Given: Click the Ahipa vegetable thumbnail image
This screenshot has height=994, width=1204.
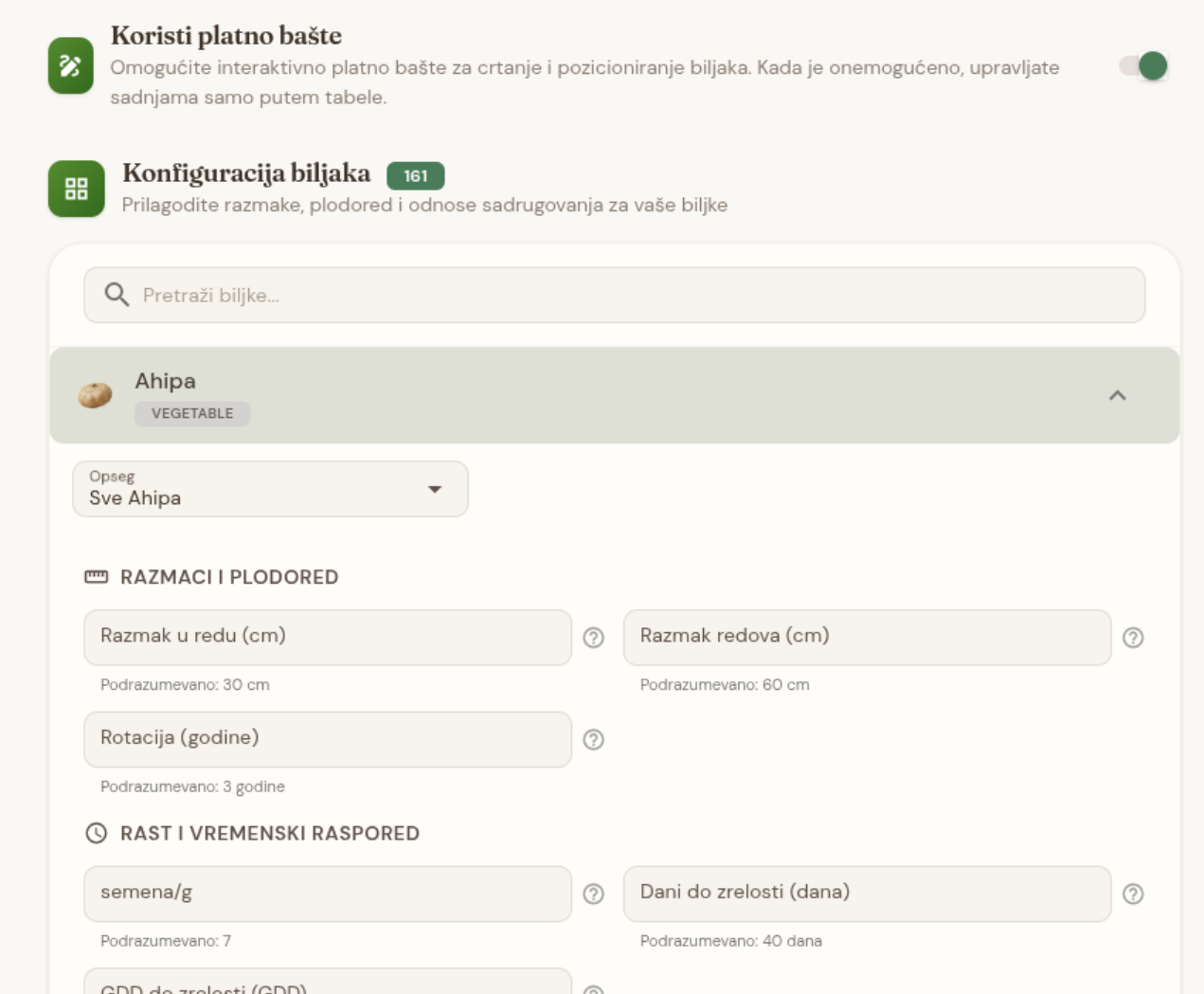Looking at the screenshot, I should click(x=95, y=395).
